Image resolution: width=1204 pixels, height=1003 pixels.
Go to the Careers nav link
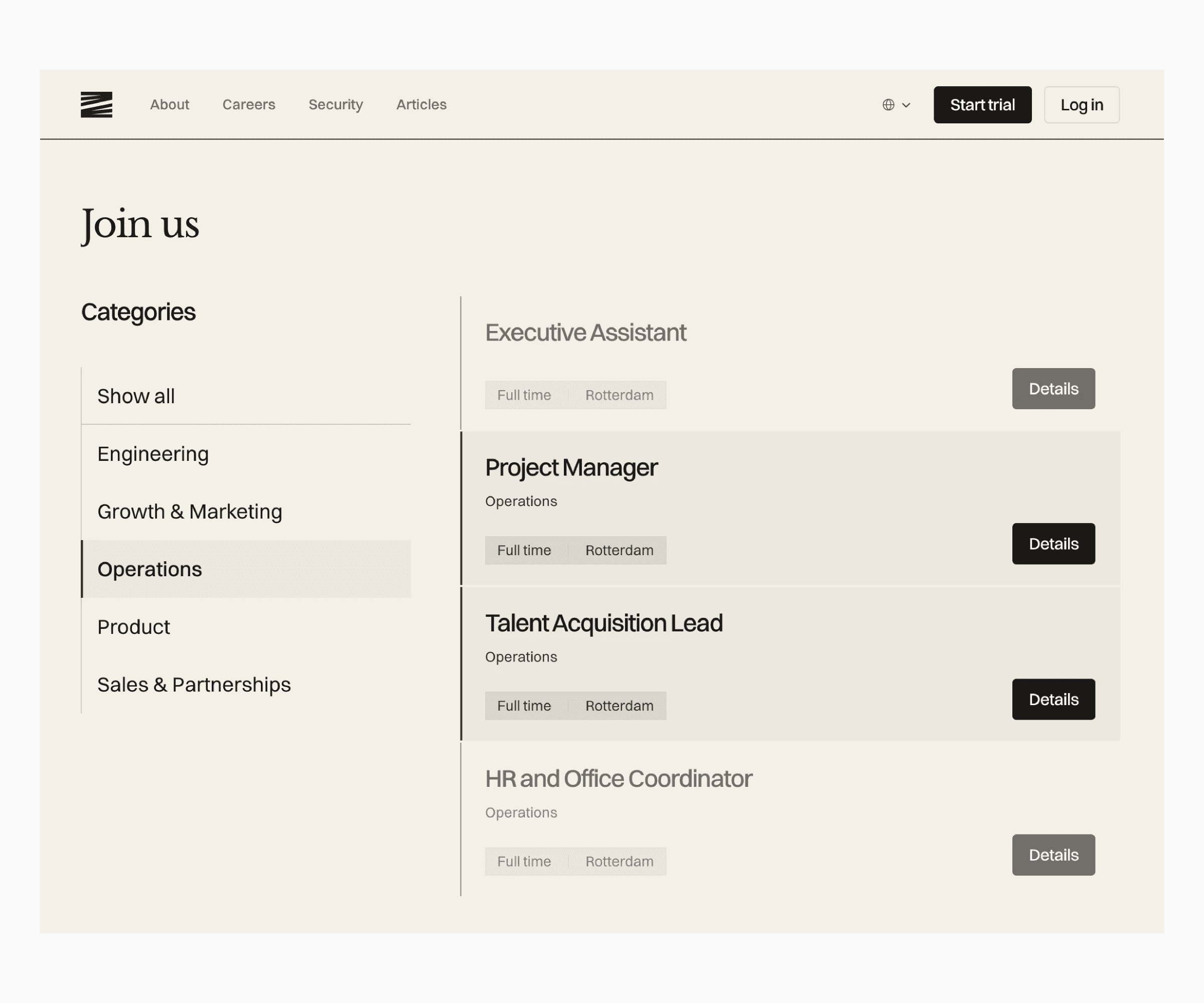(249, 105)
